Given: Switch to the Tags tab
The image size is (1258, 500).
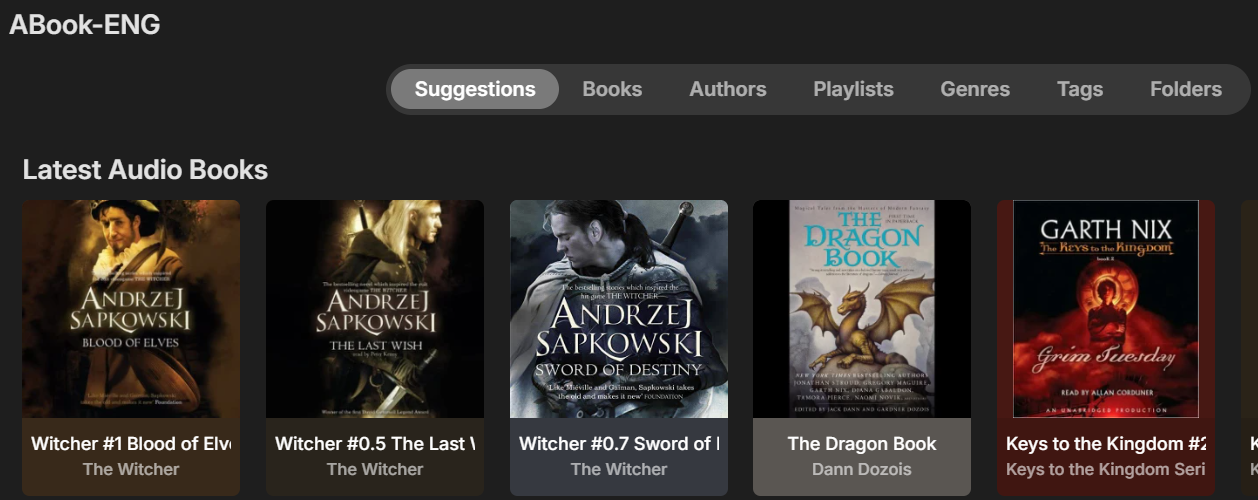Looking at the screenshot, I should pyautogui.click(x=1080, y=89).
